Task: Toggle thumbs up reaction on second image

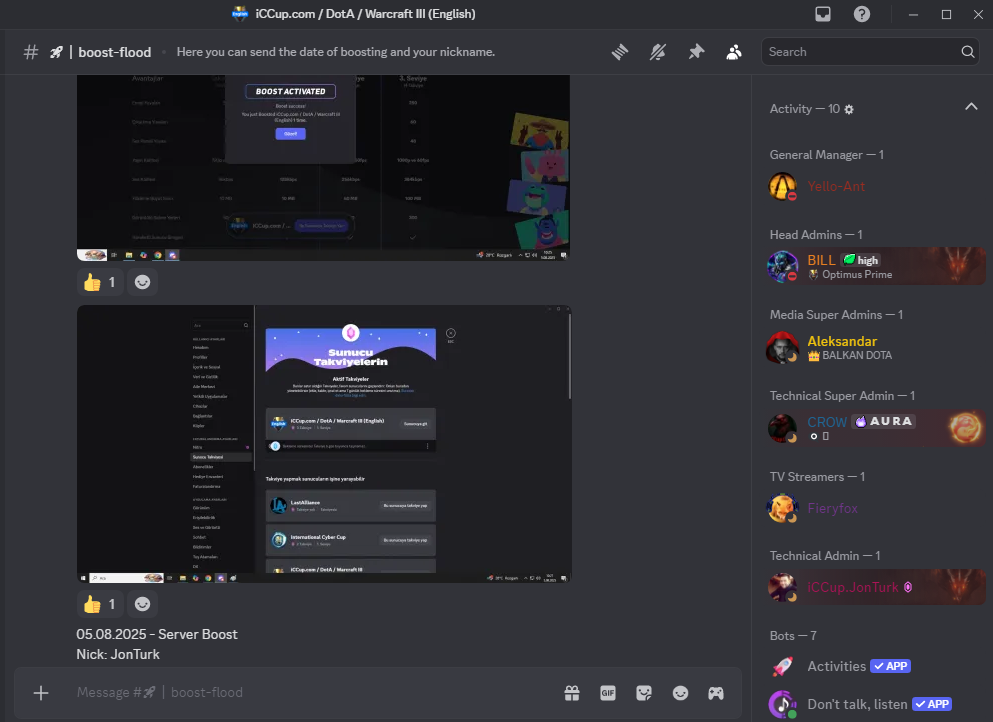Action: pyautogui.click(x=99, y=604)
